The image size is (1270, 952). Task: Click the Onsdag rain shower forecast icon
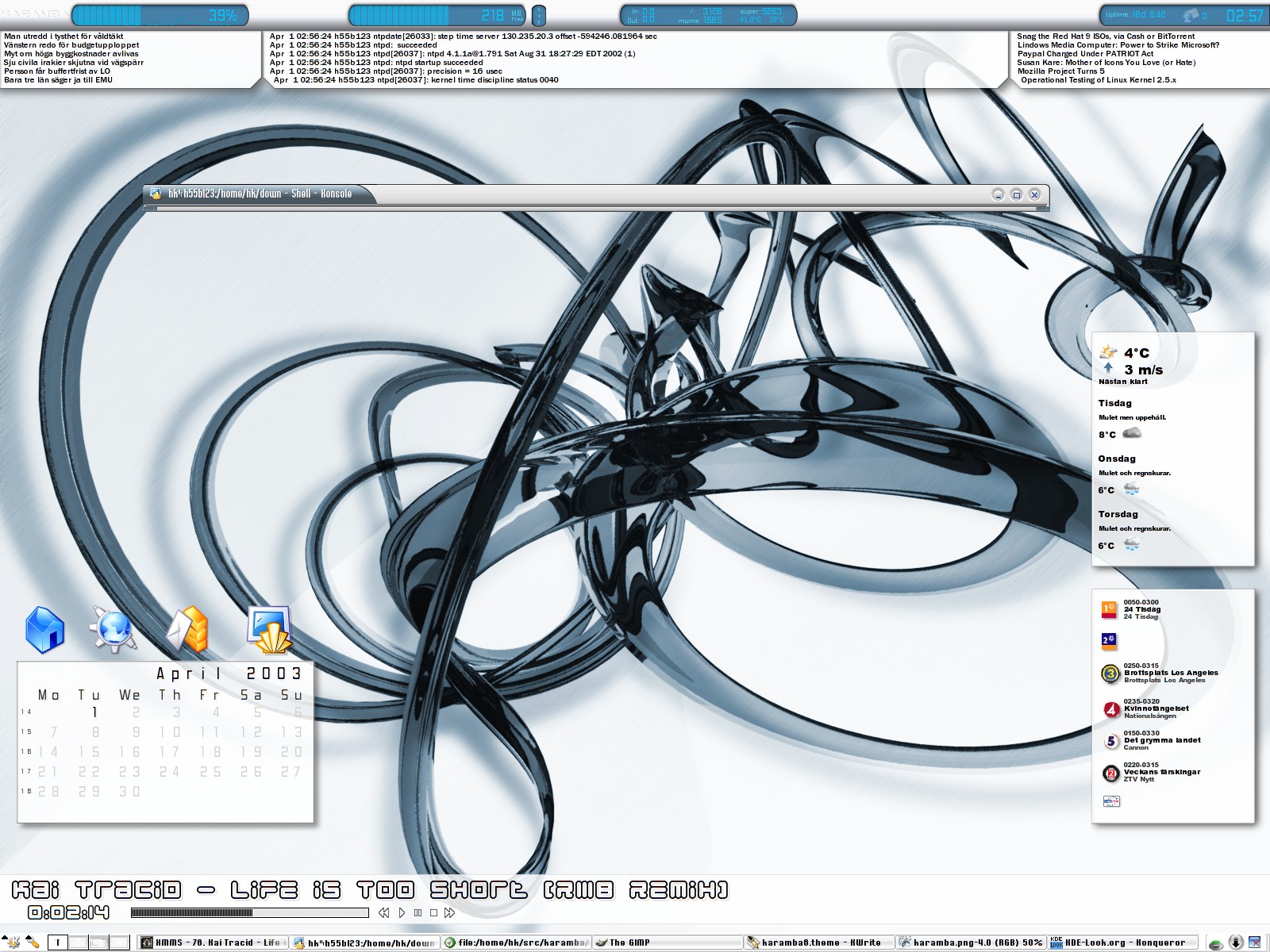coord(1132,489)
